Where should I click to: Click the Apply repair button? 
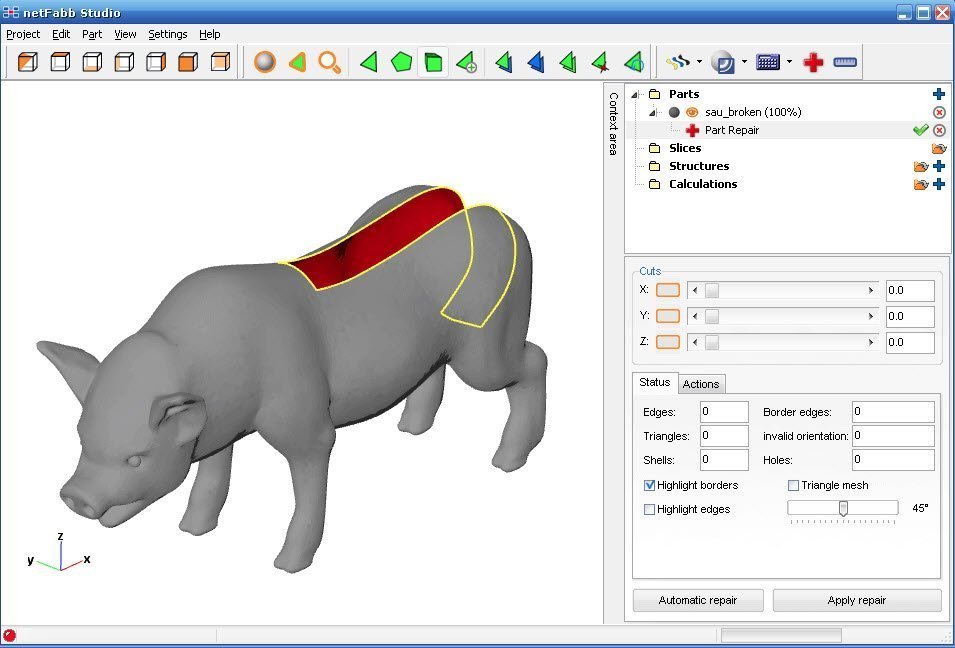point(856,600)
